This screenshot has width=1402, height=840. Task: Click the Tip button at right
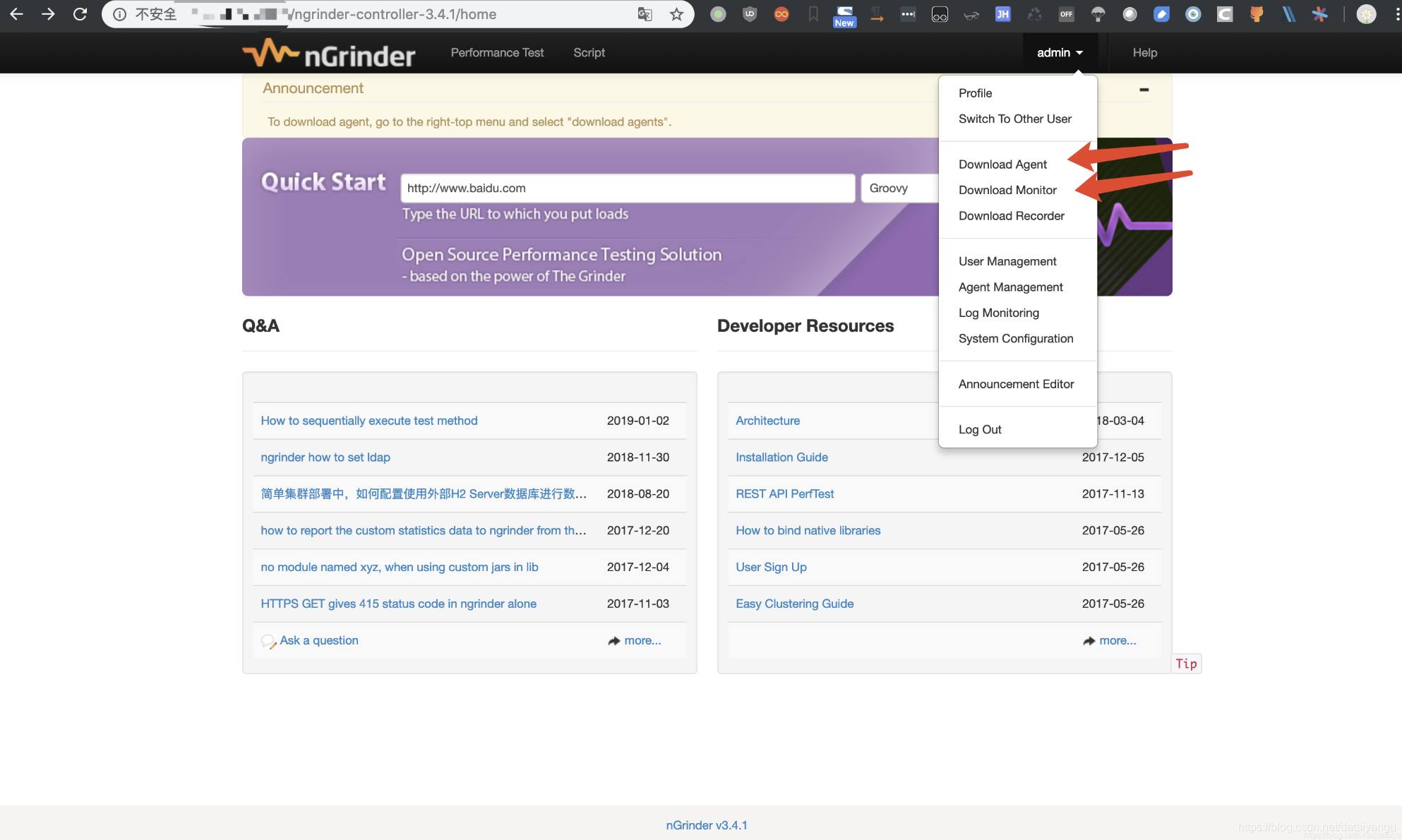pos(1186,664)
